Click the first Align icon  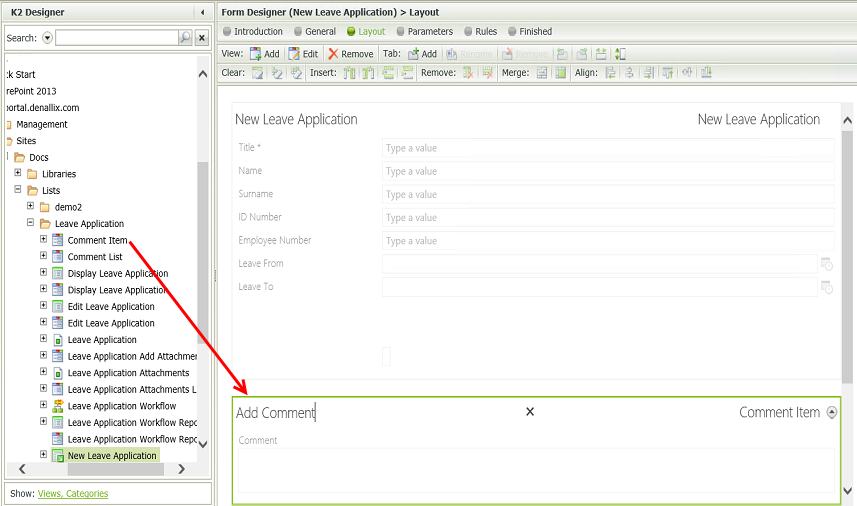(x=610, y=73)
